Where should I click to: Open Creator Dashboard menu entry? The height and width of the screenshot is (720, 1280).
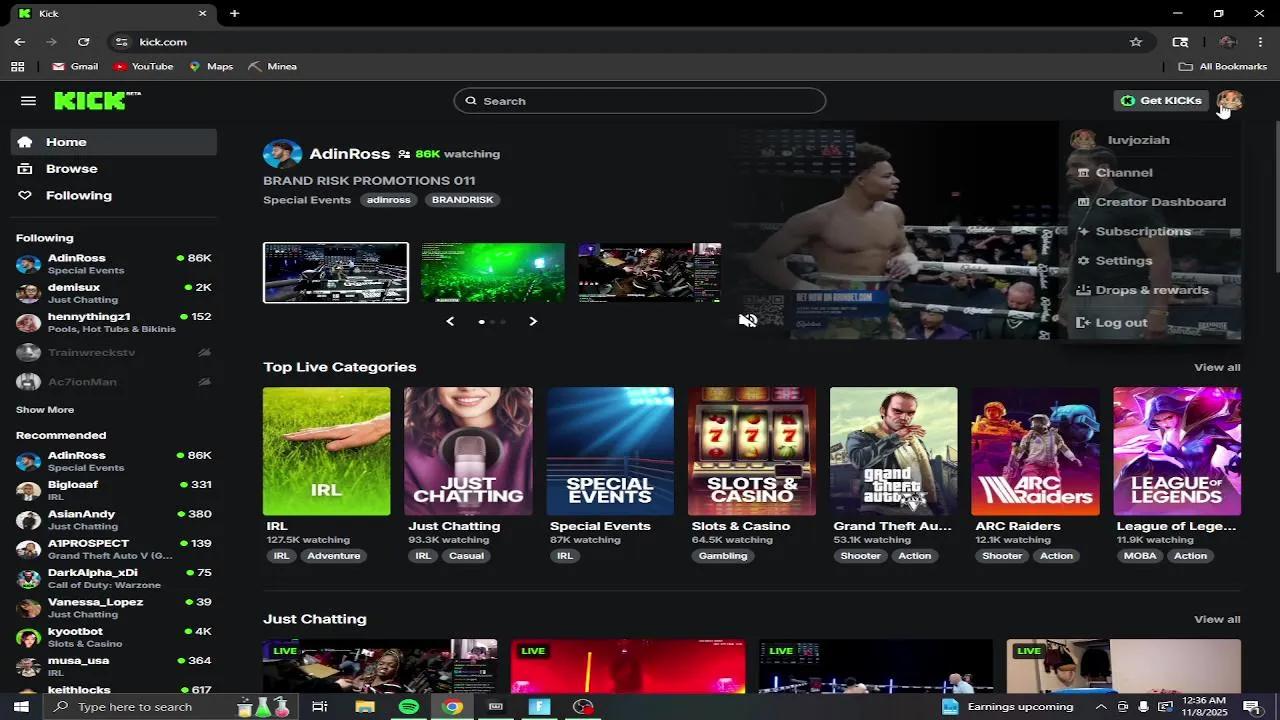[x=1153, y=202]
